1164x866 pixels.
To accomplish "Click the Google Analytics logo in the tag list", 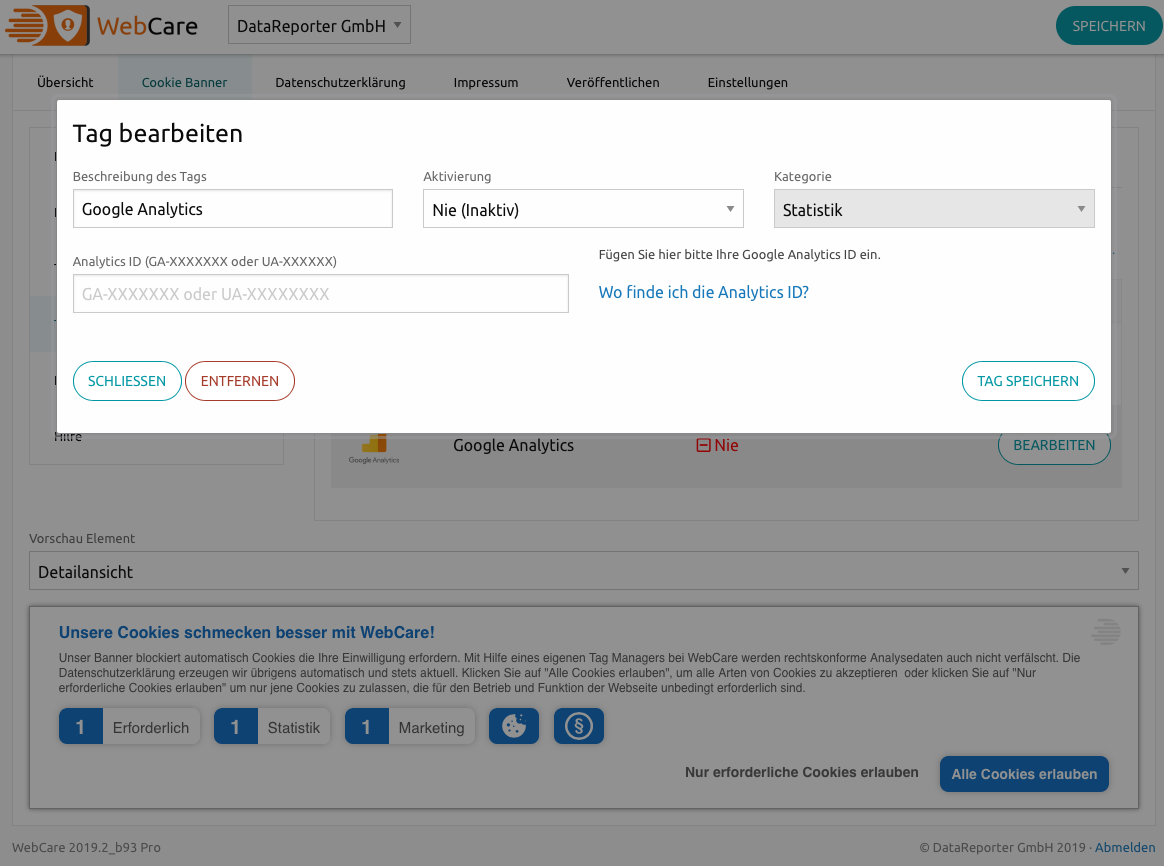I will click(x=374, y=444).
